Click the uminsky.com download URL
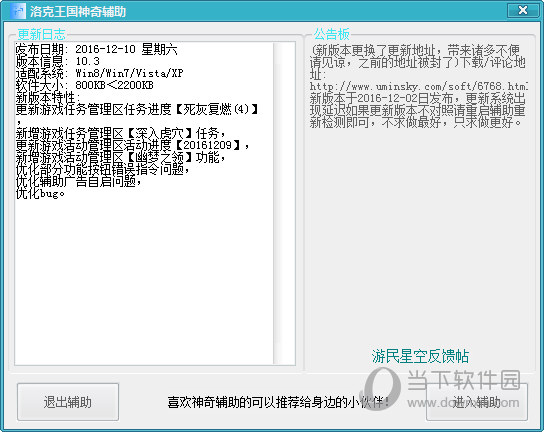The height and width of the screenshot is (432, 544). click(419, 86)
